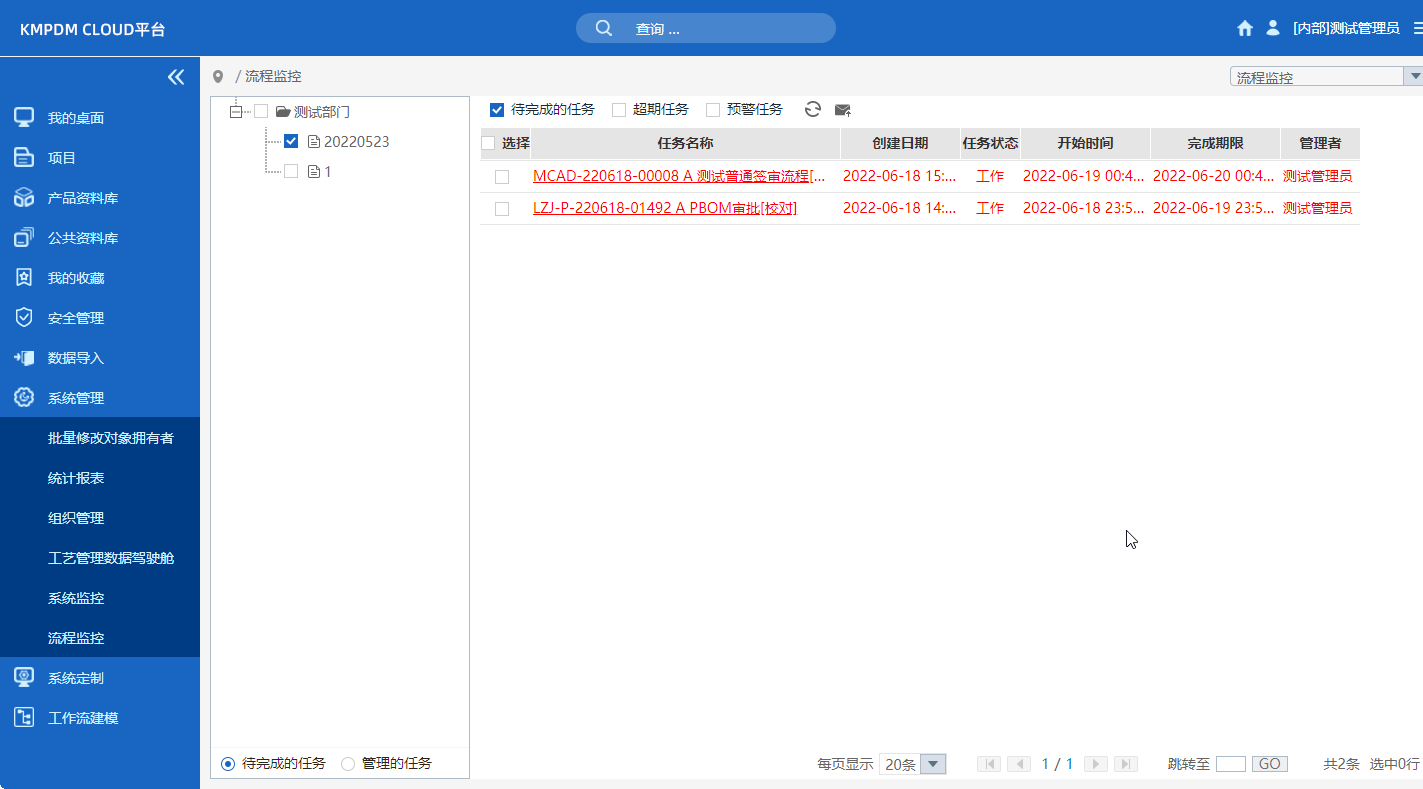Click the GO page jump button
Viewport: 1423px width, 789px height.
pyautogui.click(x=1268, y=763)
